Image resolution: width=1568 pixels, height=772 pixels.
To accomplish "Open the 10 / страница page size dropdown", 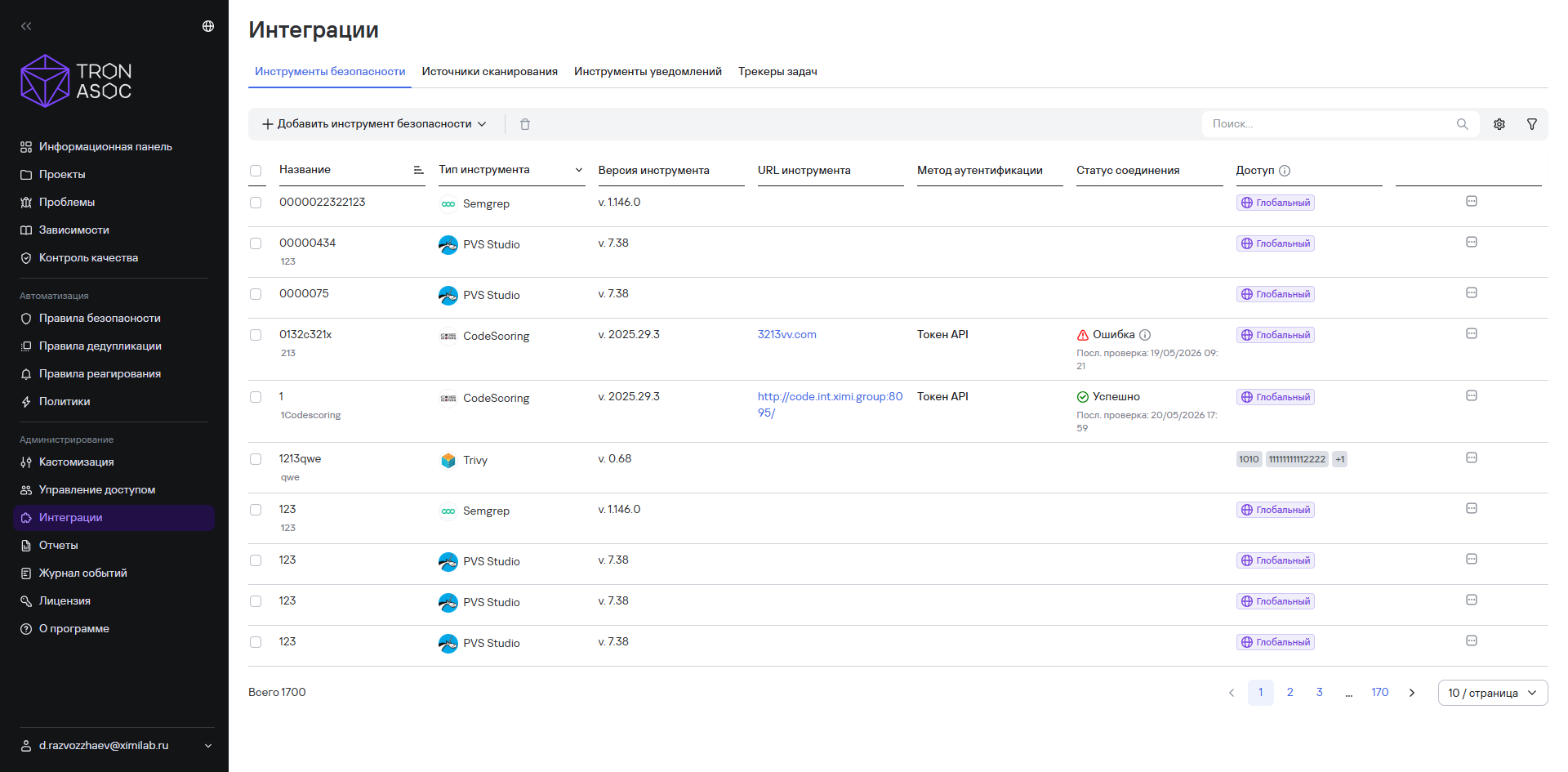I will point(1493,693).
